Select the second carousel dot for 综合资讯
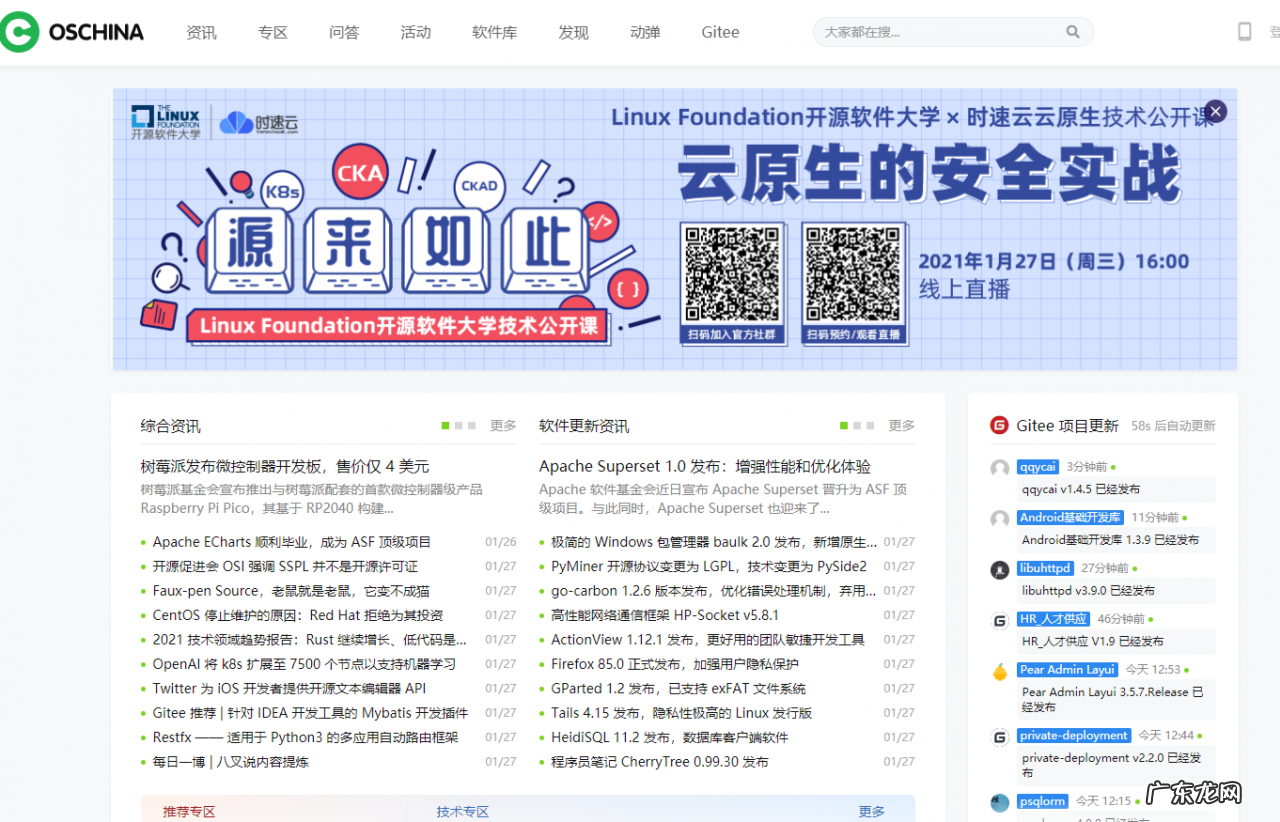 coord(459,425)
